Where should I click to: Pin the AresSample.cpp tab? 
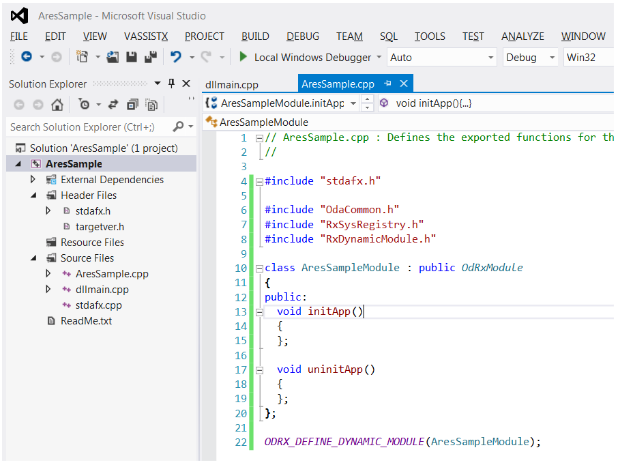(388, 83)
